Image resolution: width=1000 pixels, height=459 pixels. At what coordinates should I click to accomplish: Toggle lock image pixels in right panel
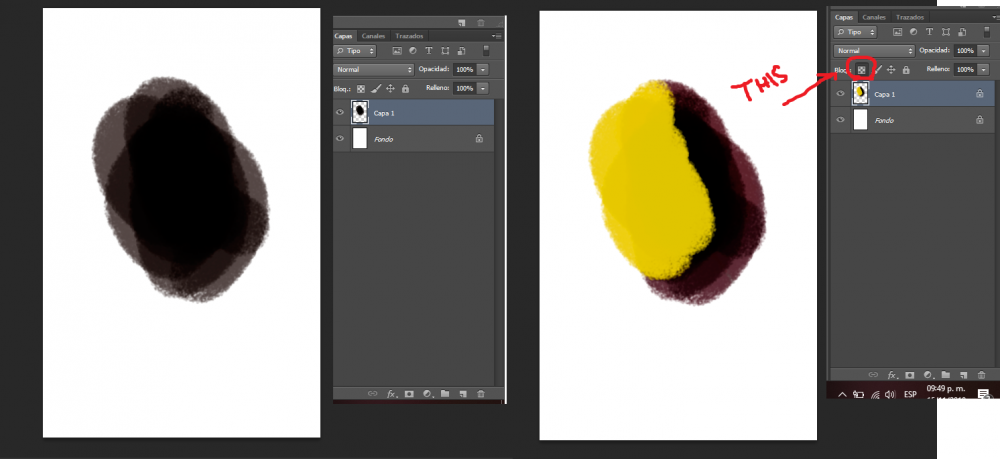(878, 70)
